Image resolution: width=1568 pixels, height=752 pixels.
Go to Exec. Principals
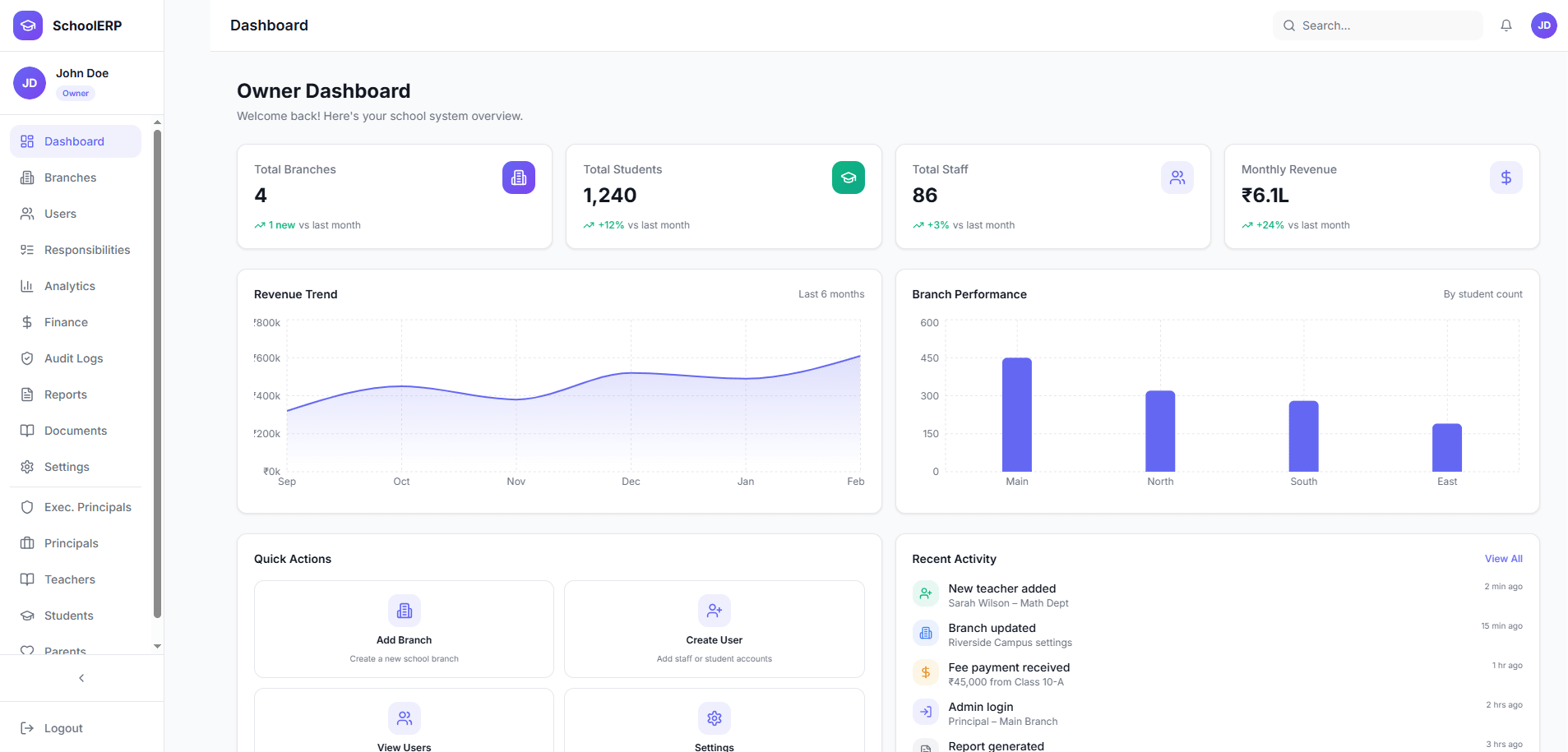click(x=76, y=507)
